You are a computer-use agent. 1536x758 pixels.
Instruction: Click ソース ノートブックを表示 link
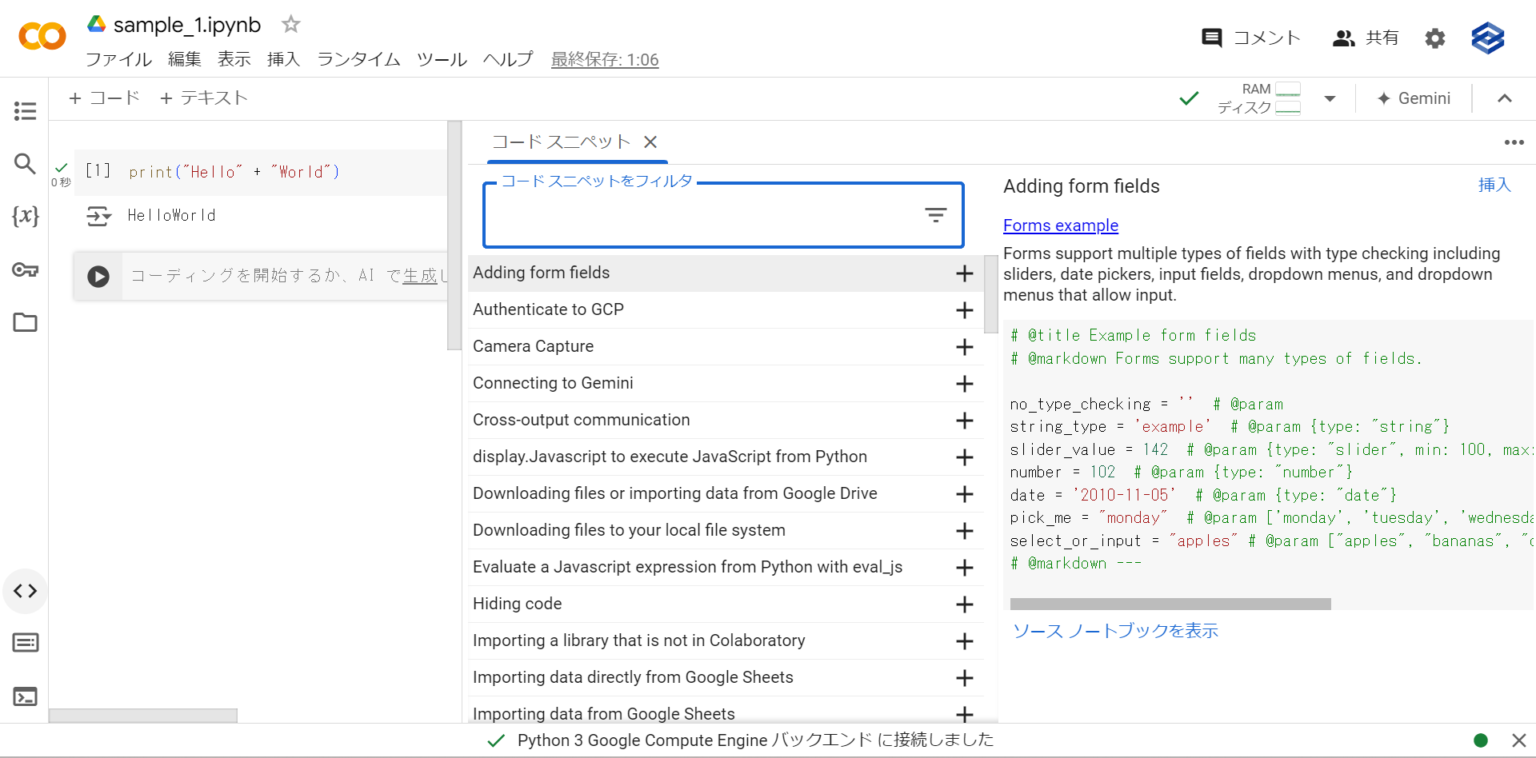point(1114,631)
